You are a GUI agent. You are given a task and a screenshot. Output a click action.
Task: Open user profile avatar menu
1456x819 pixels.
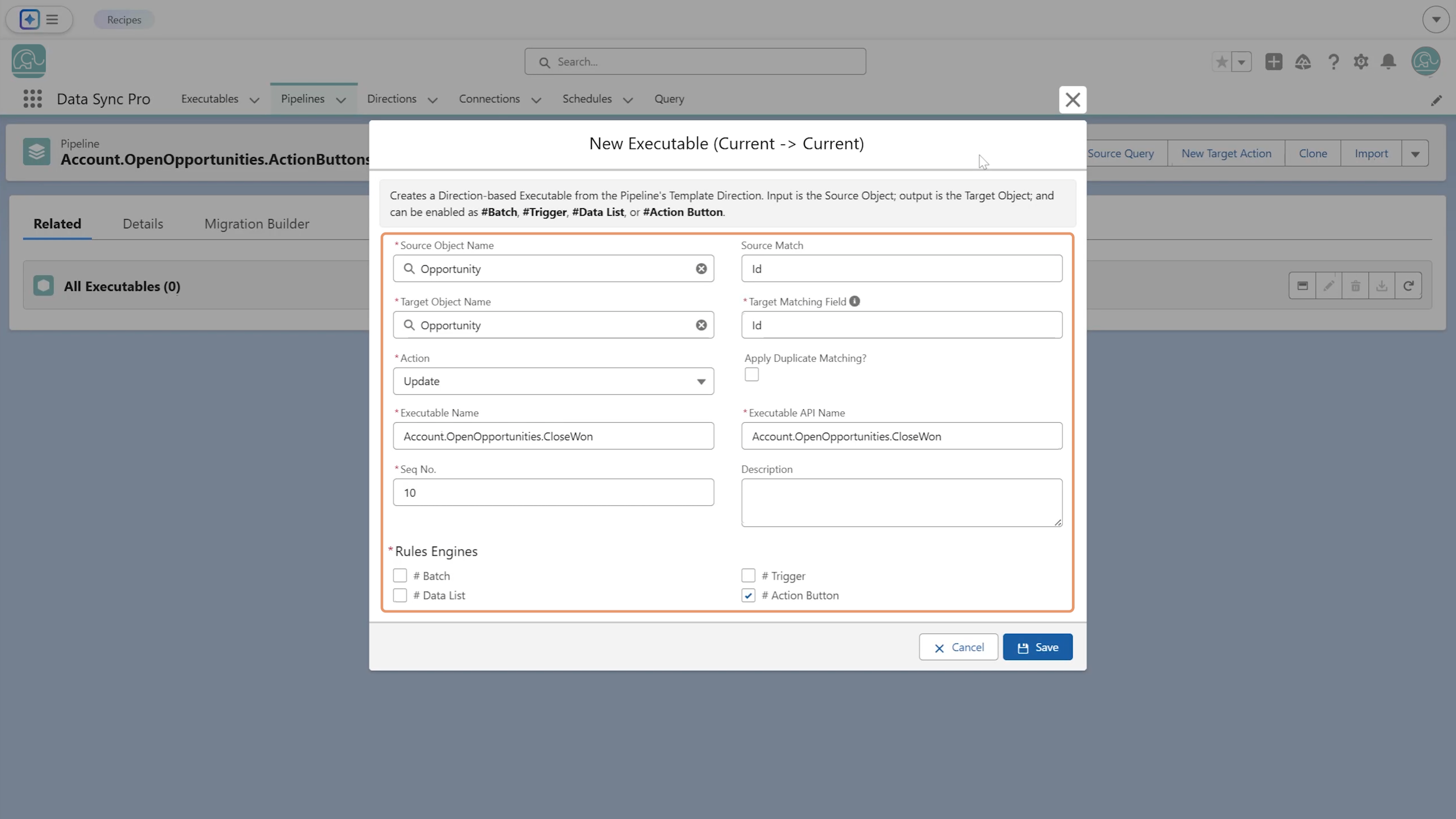pos(1426,61)
